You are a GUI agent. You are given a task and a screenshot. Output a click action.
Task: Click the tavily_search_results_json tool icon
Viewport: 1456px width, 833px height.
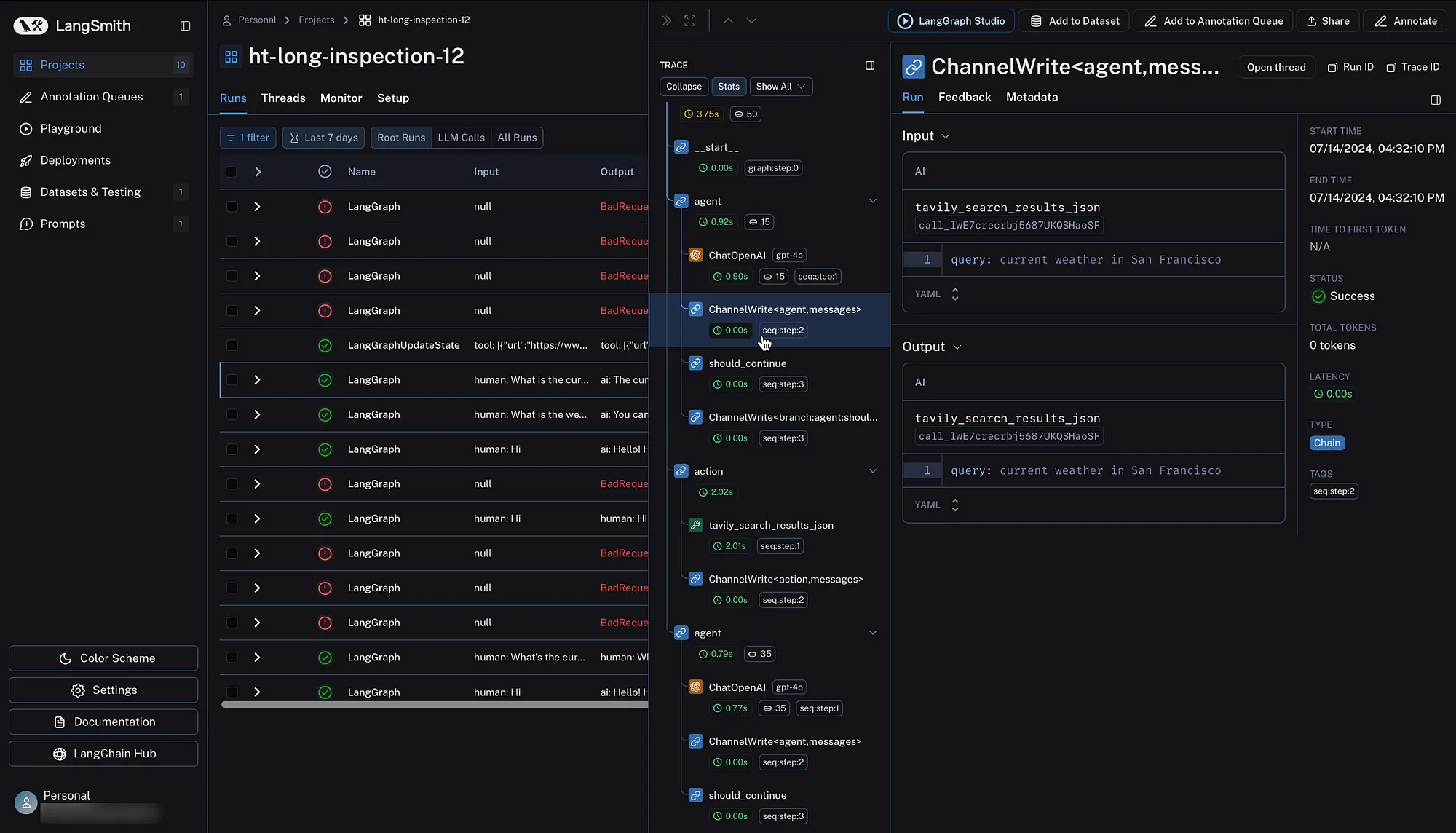[695, 525]
